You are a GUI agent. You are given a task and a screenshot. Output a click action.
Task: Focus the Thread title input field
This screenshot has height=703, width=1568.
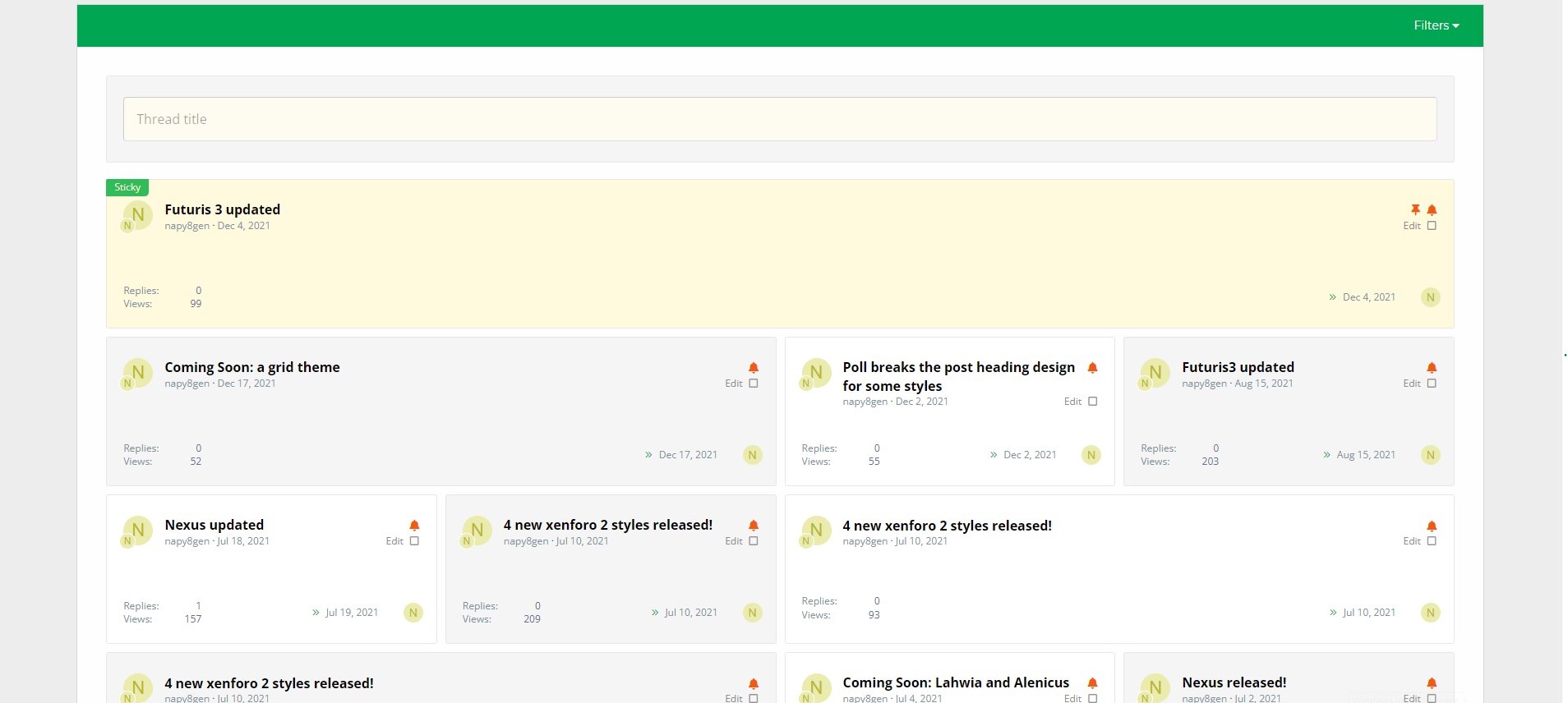click(x=780, y=119)
